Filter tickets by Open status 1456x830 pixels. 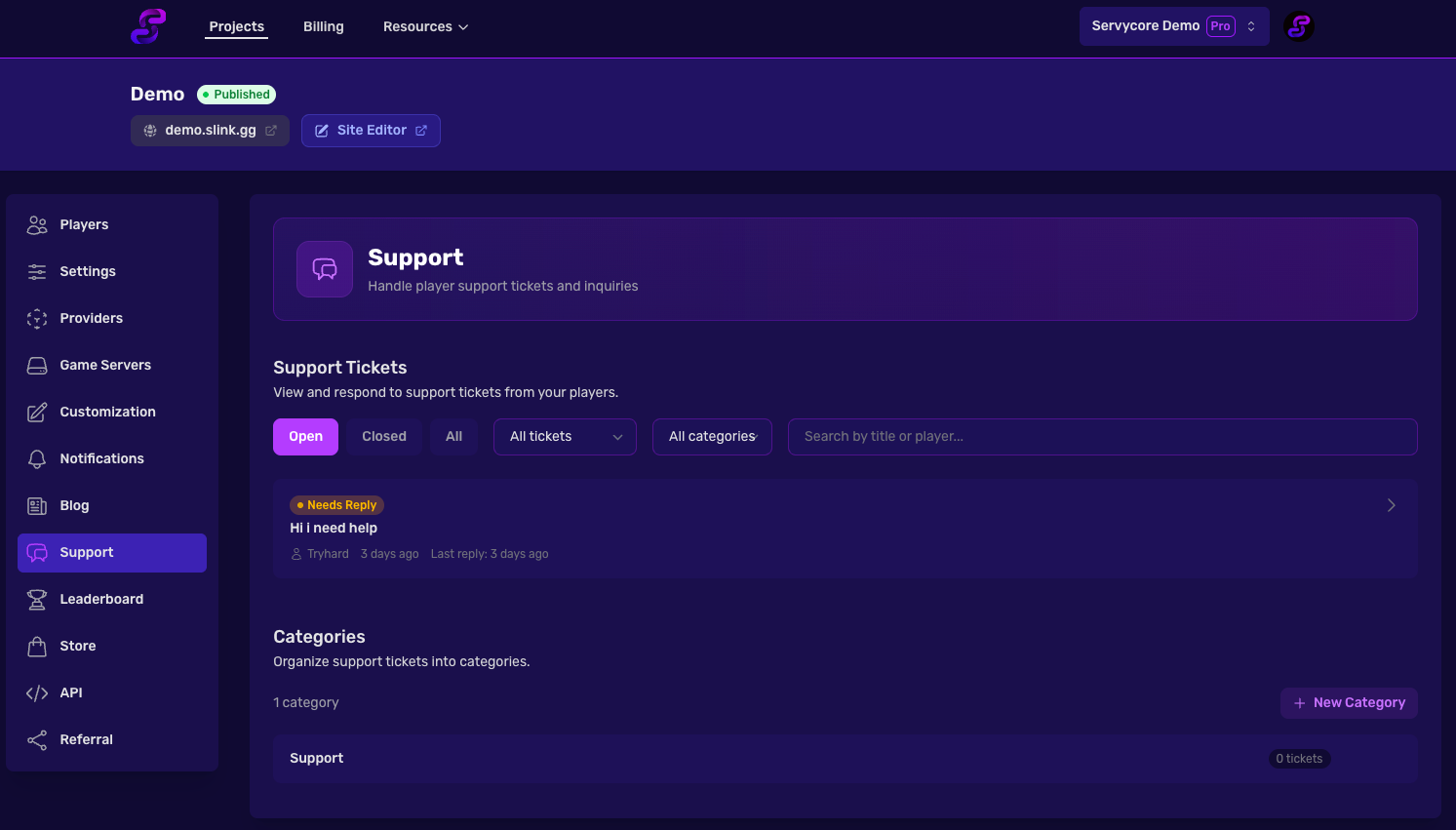coord(305,436)
